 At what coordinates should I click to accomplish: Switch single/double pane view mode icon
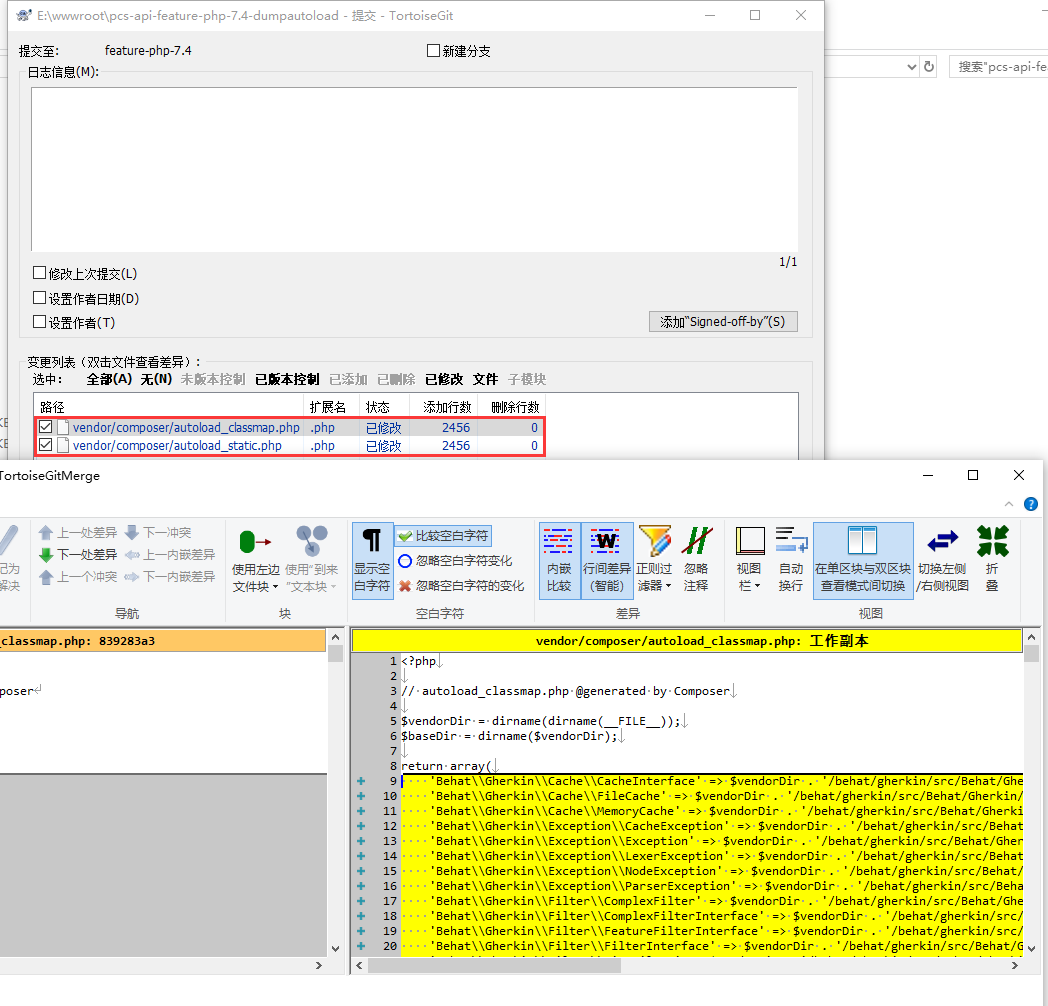(862, 560)
